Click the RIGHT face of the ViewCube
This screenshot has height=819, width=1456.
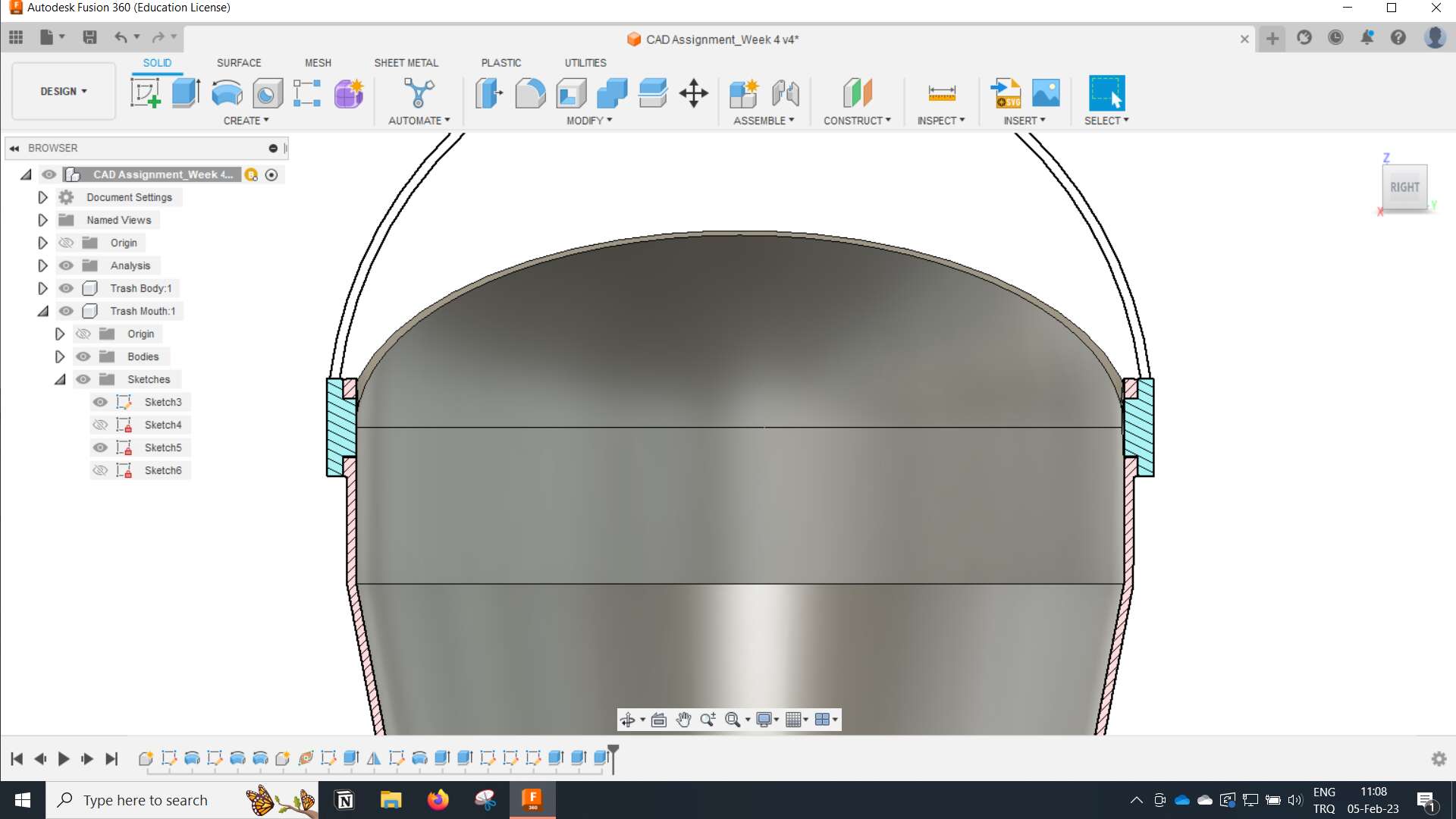1404,187
